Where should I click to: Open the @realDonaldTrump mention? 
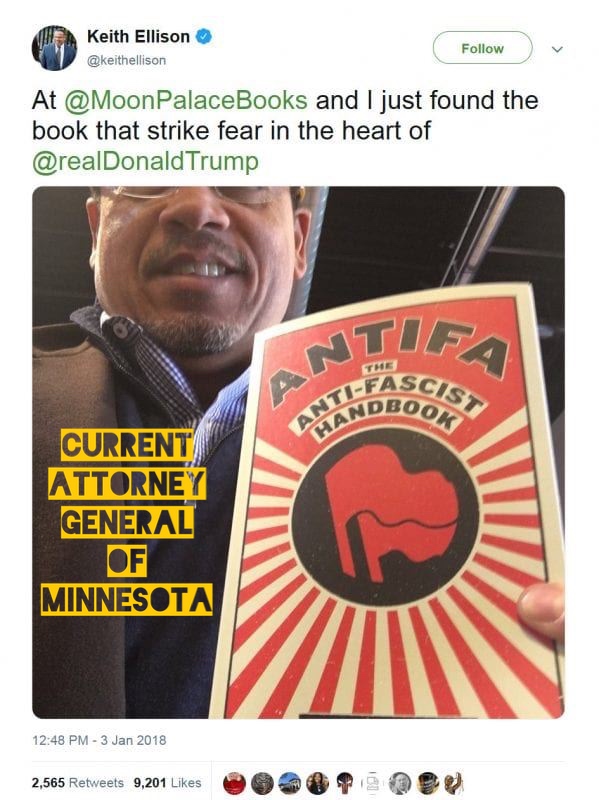[145, 162]
